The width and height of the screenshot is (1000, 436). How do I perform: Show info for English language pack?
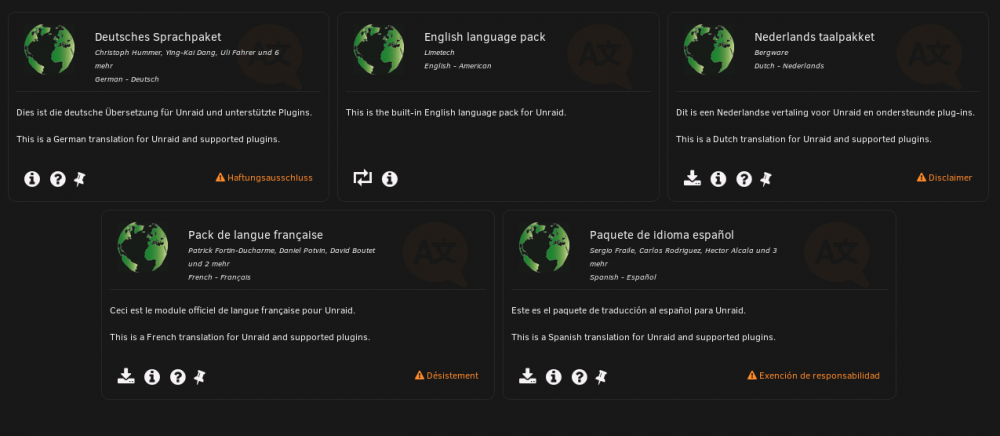390,179
